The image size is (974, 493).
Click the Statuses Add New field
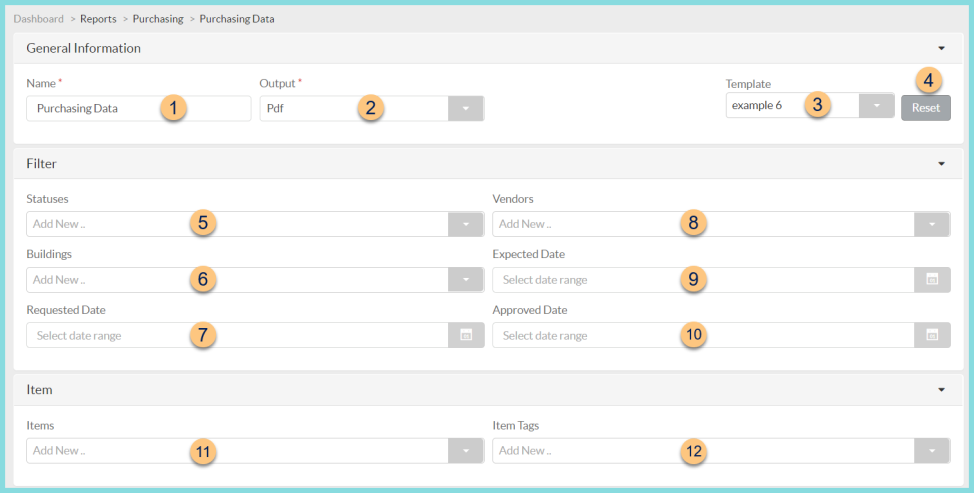coord(237,224)
